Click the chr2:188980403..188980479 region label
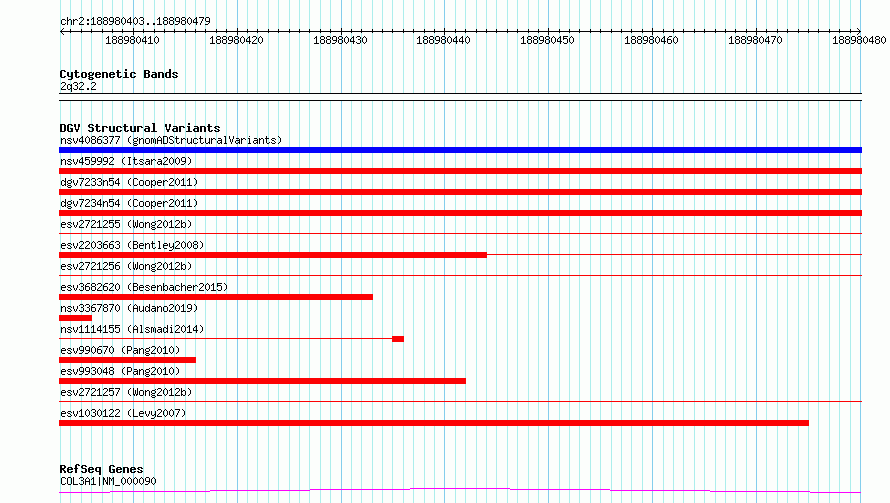This screenshot has height=503, width=890. (135, 21)
